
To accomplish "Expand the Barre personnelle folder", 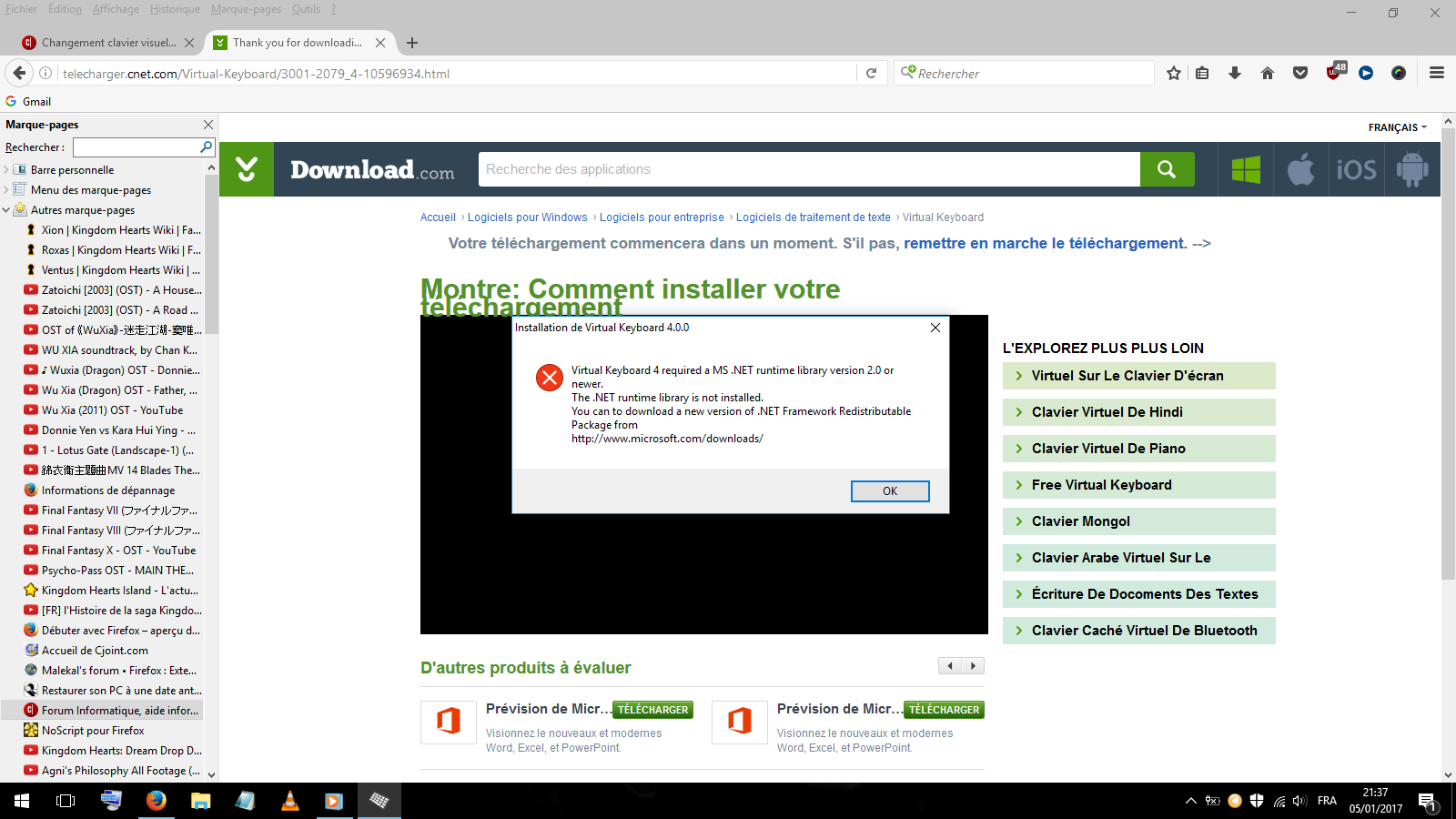I will pos(6,170).
